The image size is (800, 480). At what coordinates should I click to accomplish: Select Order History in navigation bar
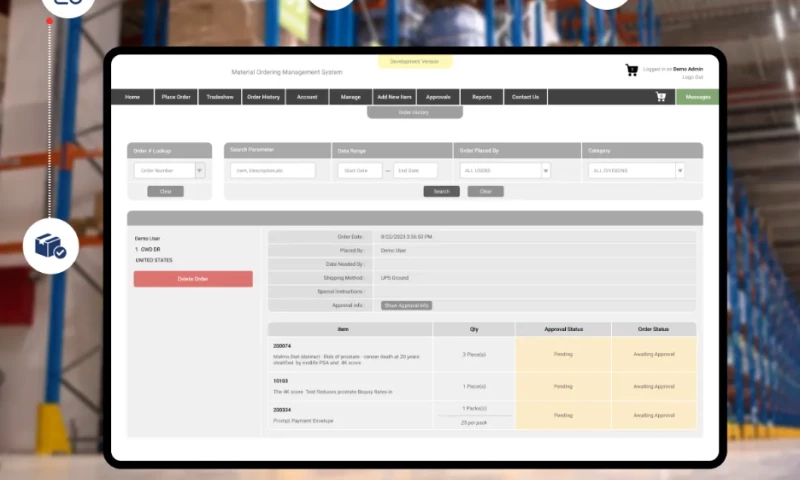tap(263, 97)
